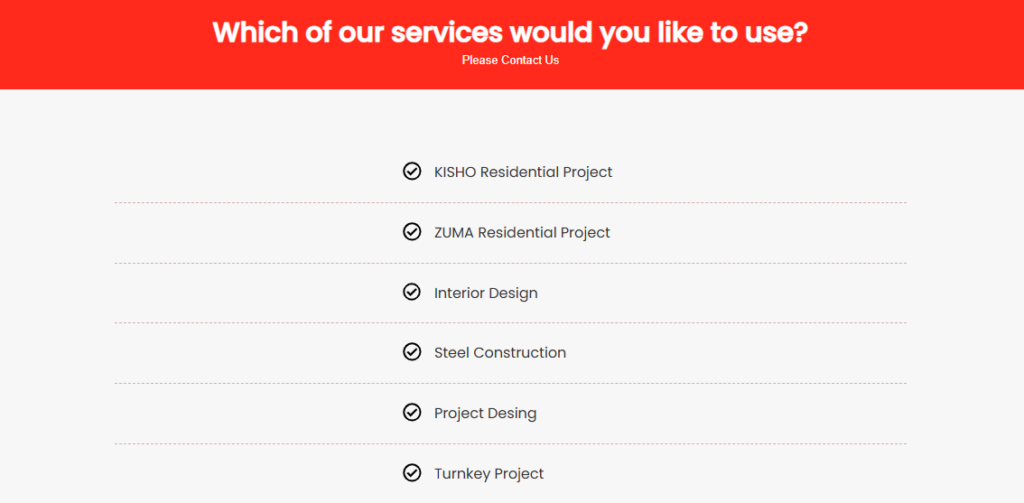Open the Turnkey Project service text

point(488,474)
